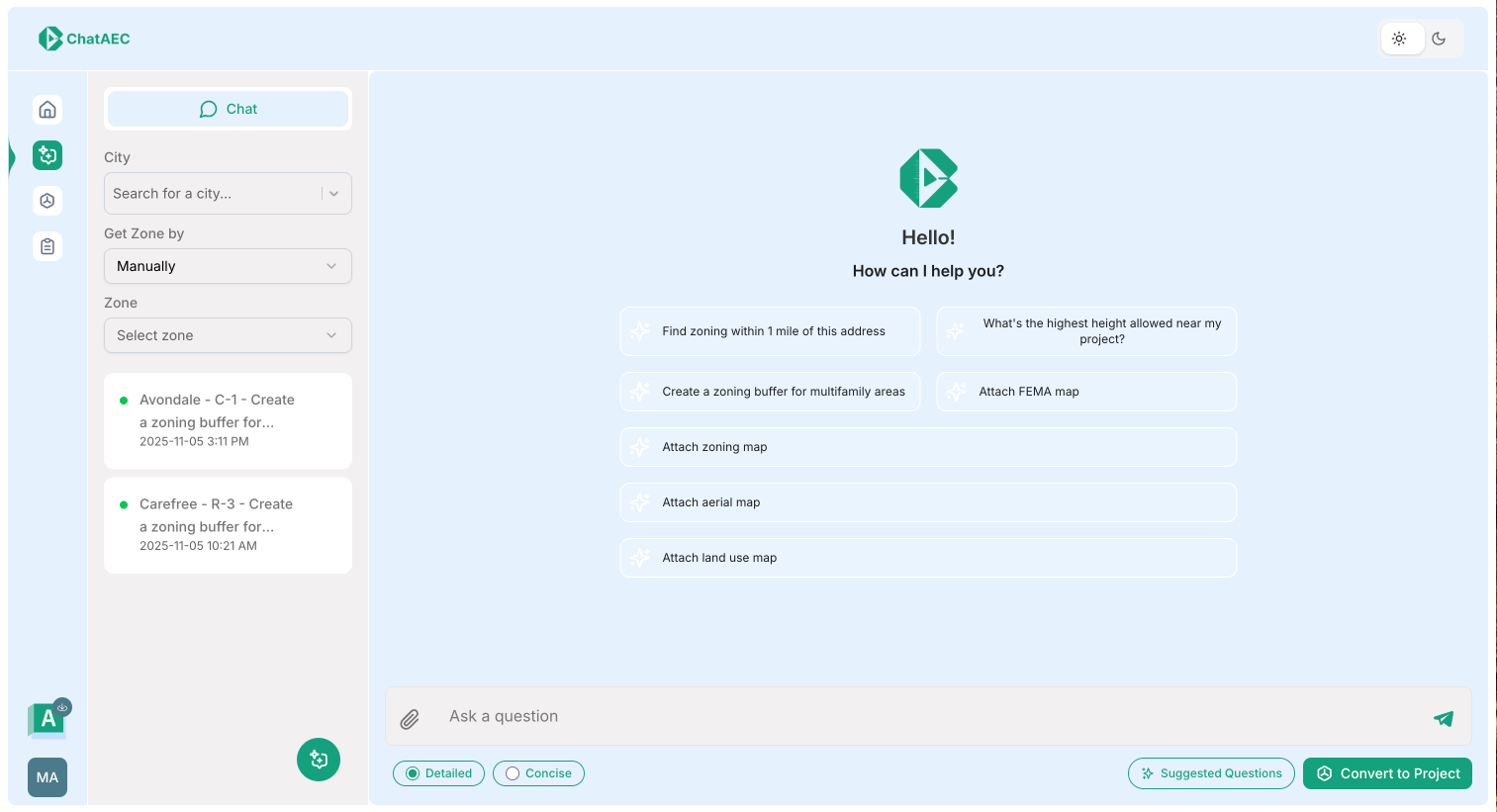Enable dark mode with the moon toggle
This screenshot has width=1497, height=812.
(x=1441, y=38)
